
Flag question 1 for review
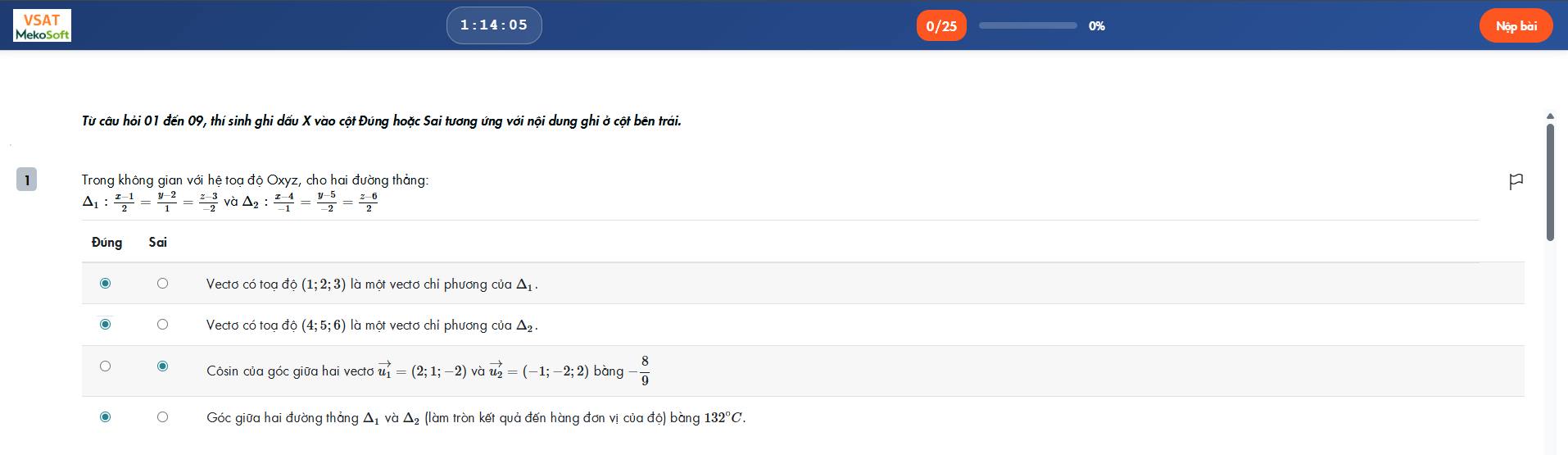point(1516,180)
